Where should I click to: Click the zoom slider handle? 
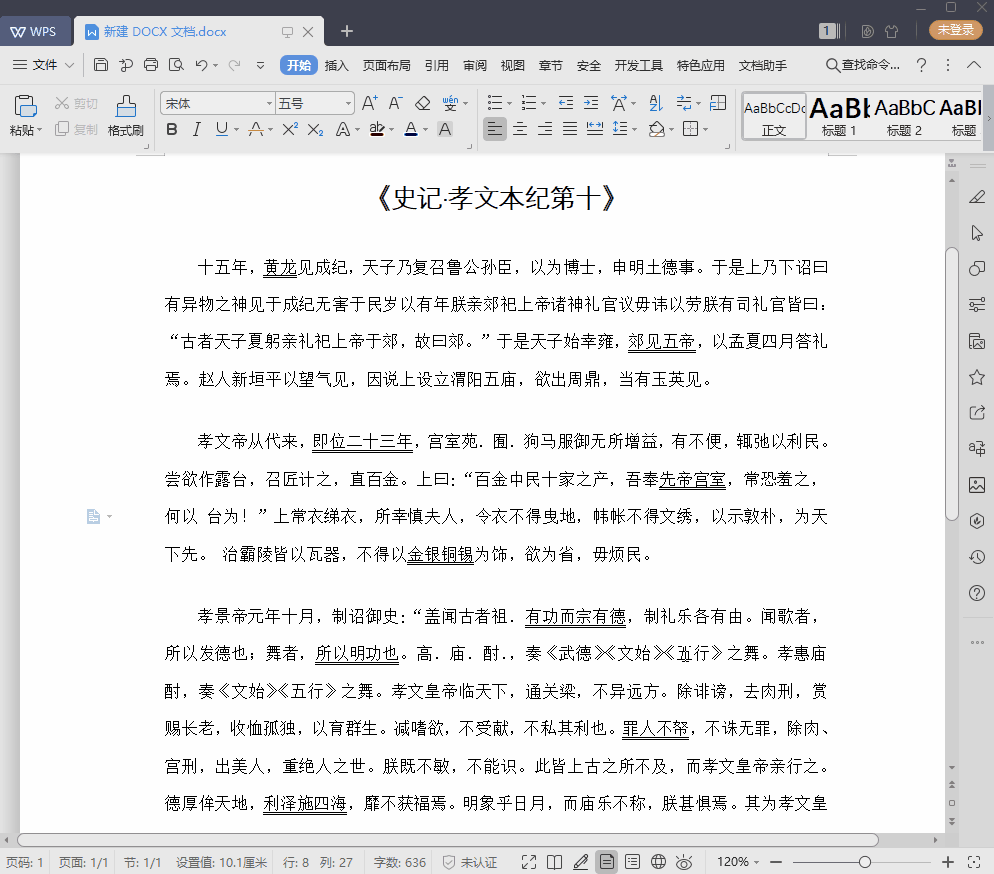[x=865, y=862]
